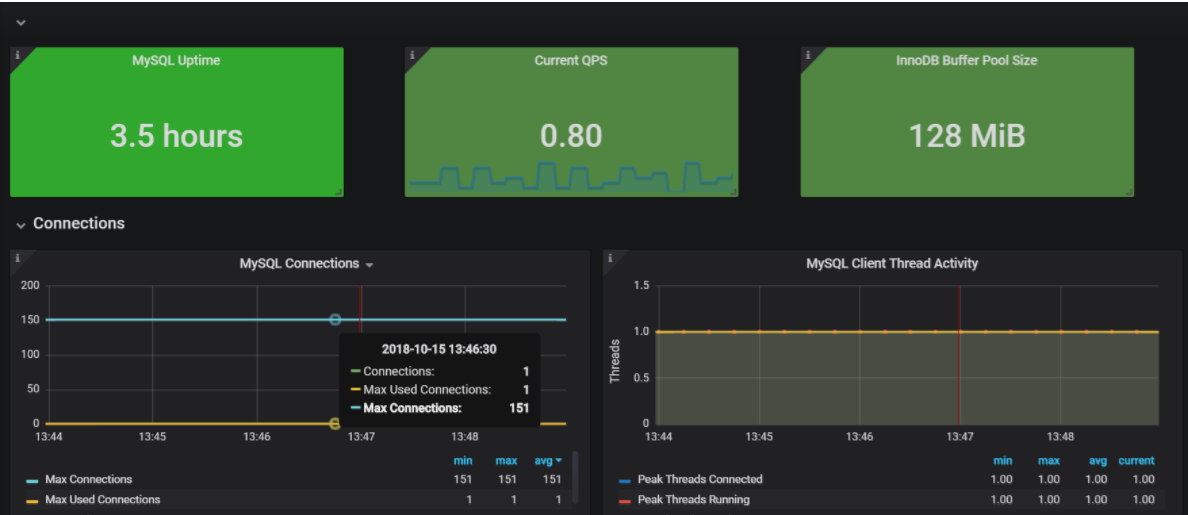
Task: Click the InnoDB Buffer Pool Size info icon
Action: tap(807, 55)
